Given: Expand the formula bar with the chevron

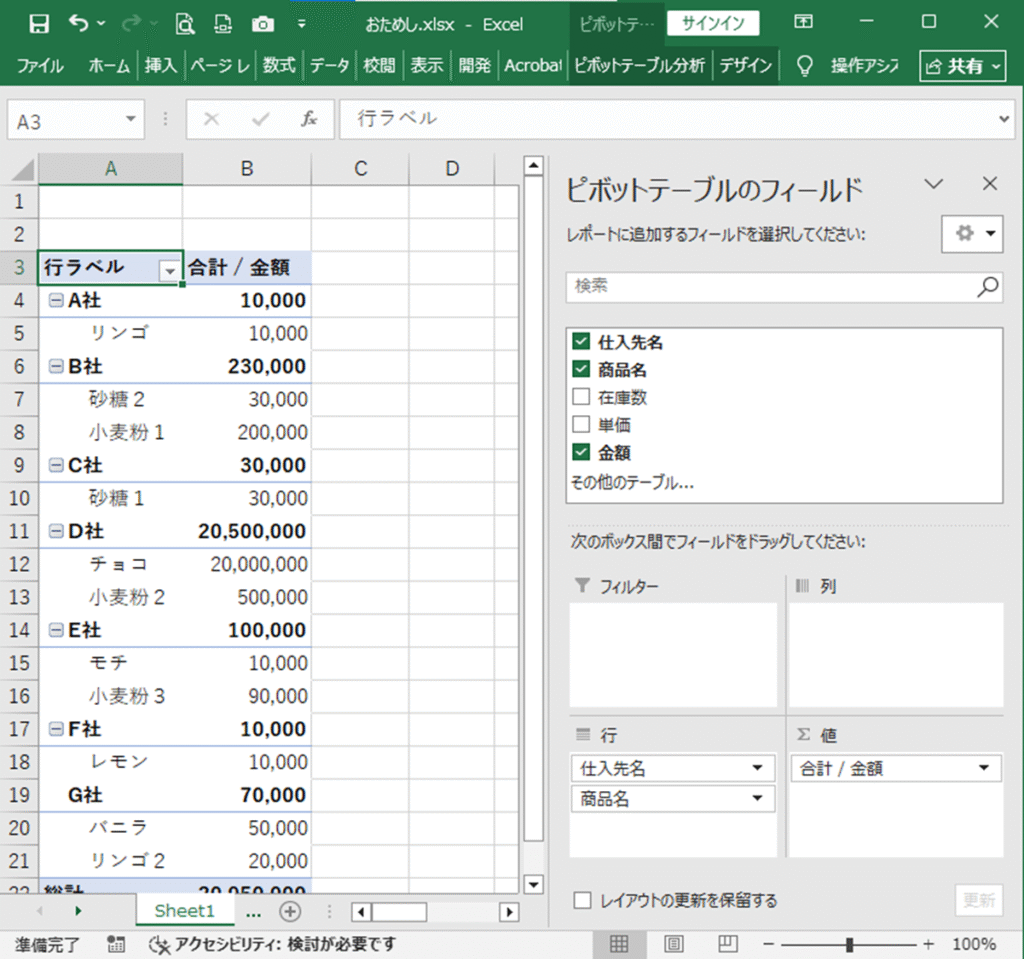Looking at the screenshot, I should click(x=1004, y=119).
